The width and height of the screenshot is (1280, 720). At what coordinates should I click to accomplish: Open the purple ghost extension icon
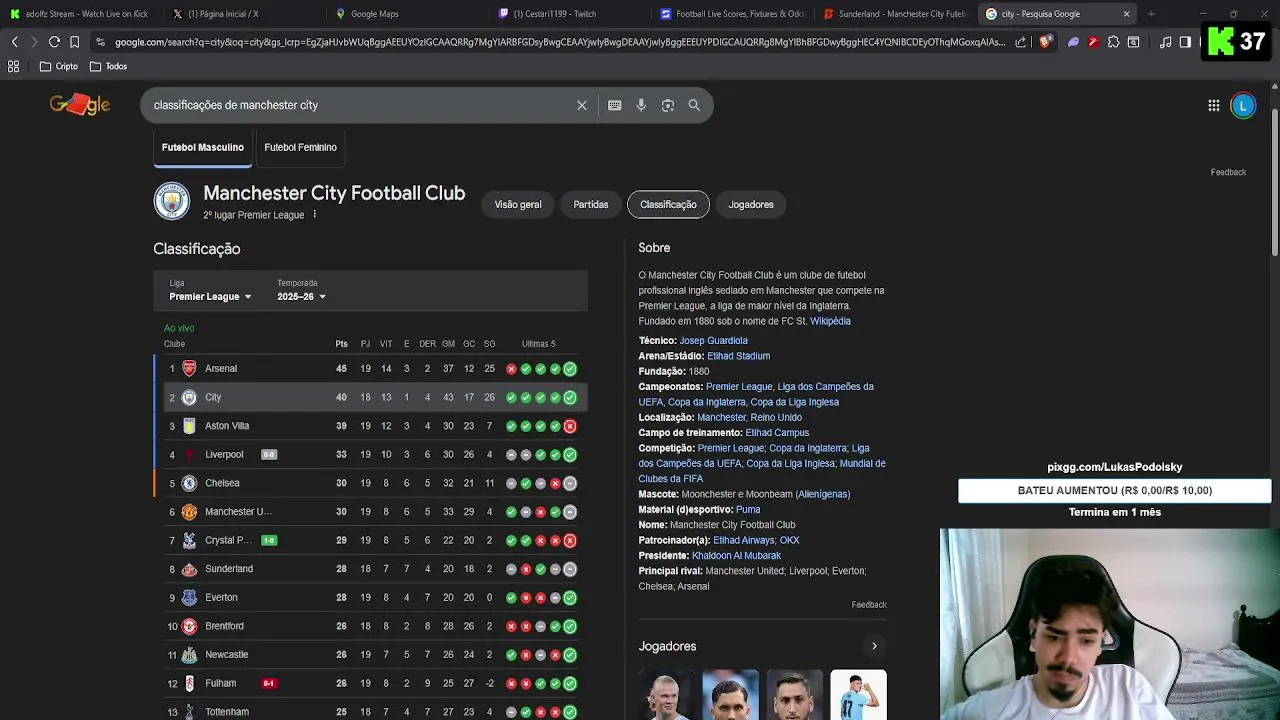[1073, 42]
